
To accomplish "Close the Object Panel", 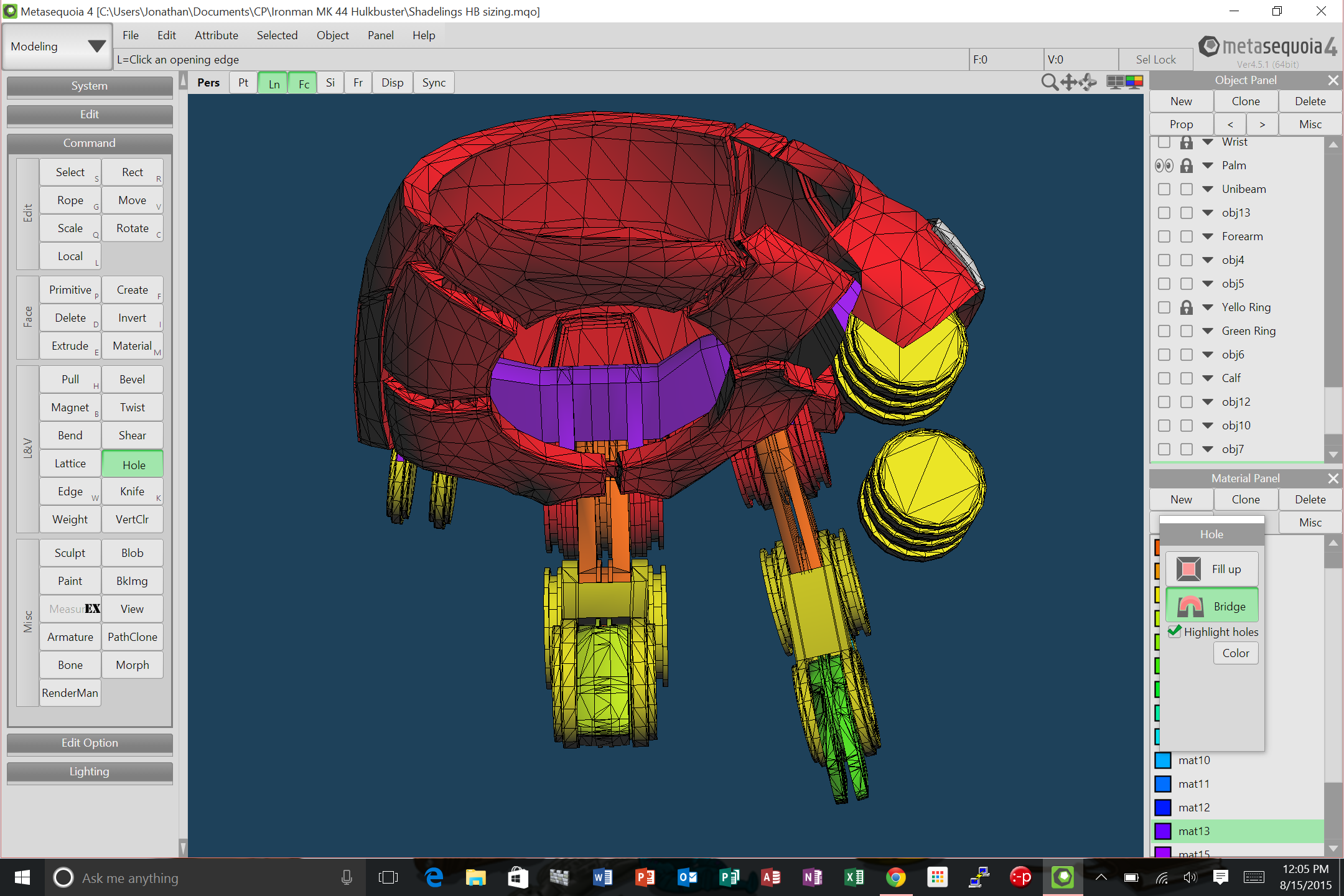I will [x=1333, y=80].
